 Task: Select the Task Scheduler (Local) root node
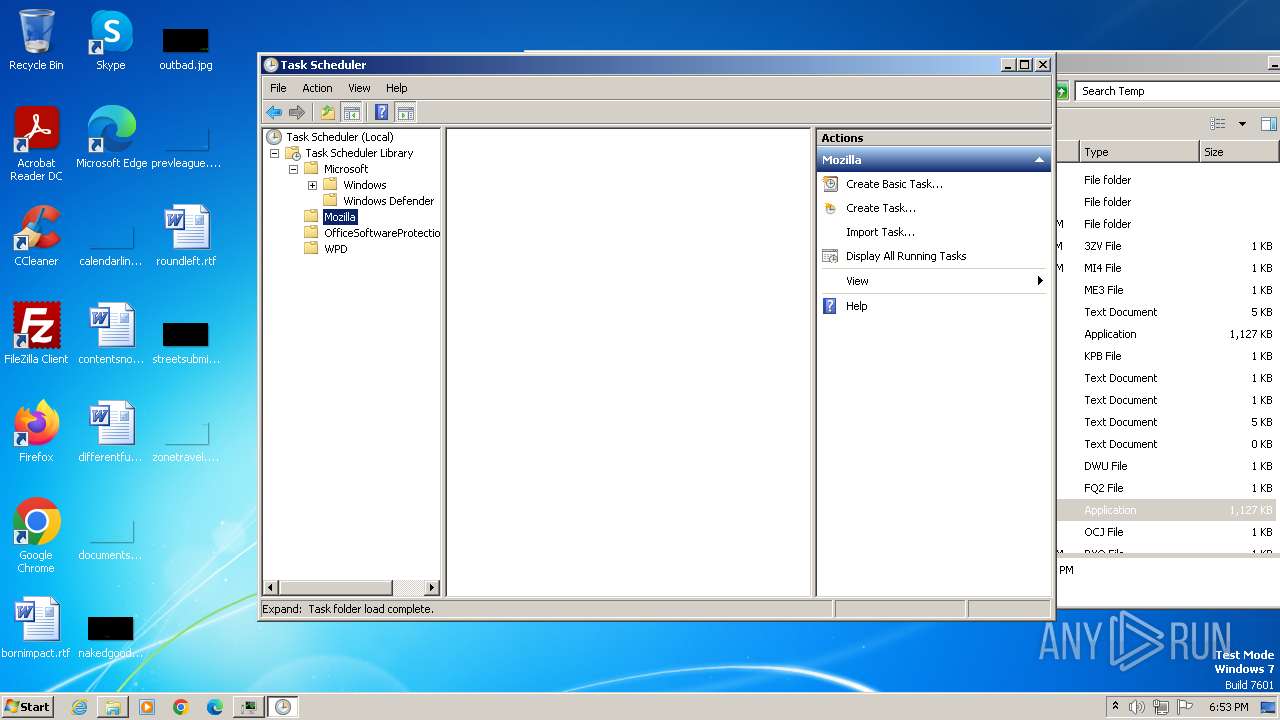[x=340, y=137]
